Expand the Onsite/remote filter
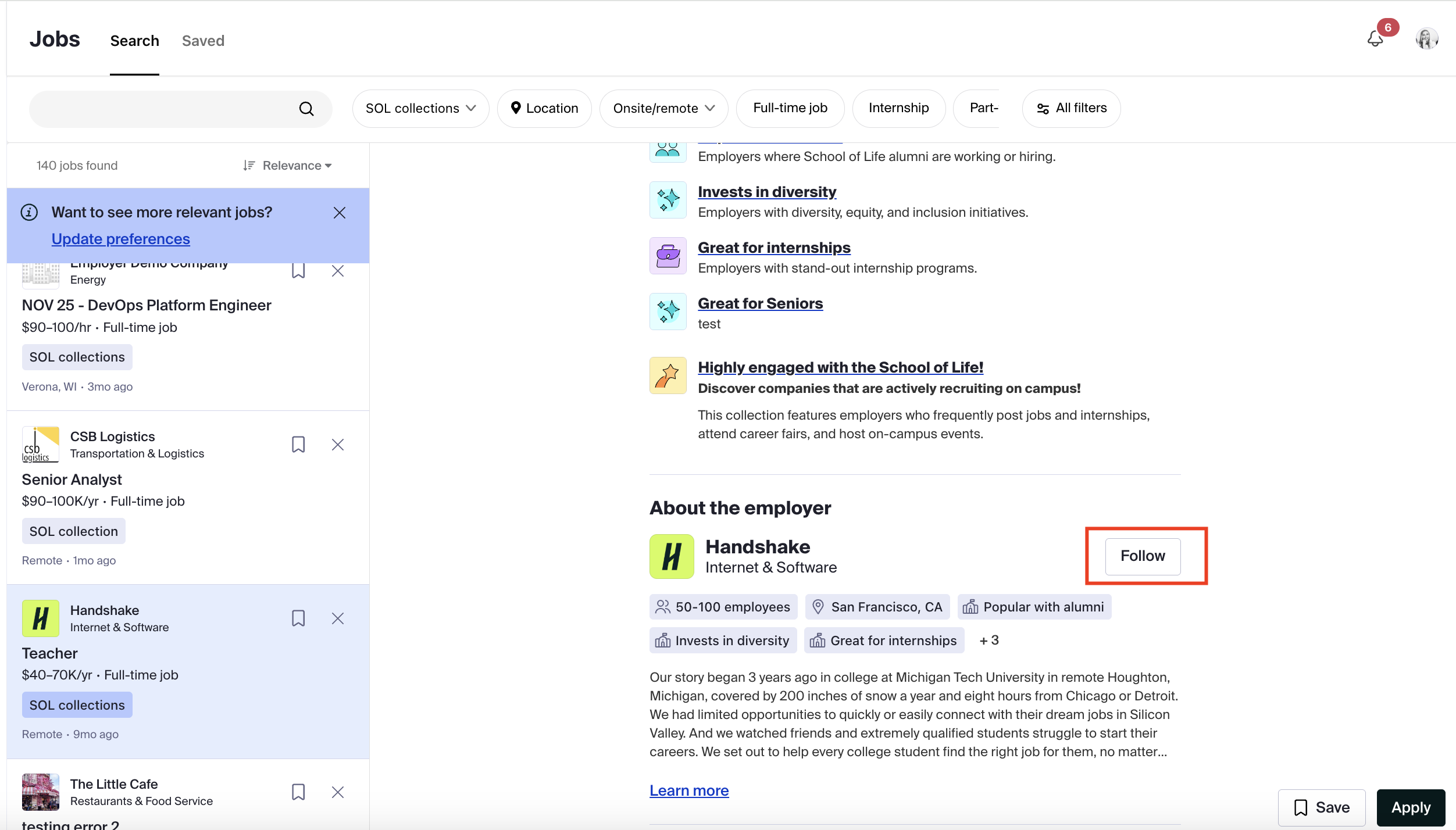 pyautogui.click(x=663, y=109)
